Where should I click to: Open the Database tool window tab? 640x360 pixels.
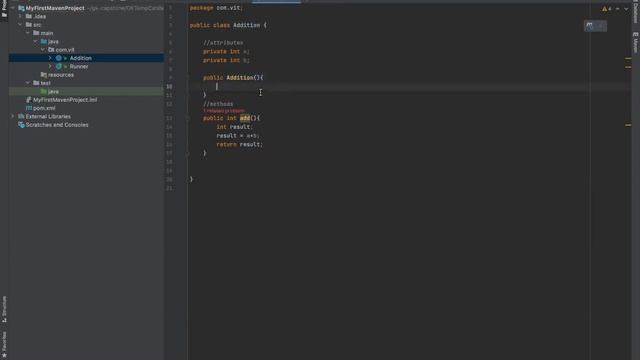point(636,12)
